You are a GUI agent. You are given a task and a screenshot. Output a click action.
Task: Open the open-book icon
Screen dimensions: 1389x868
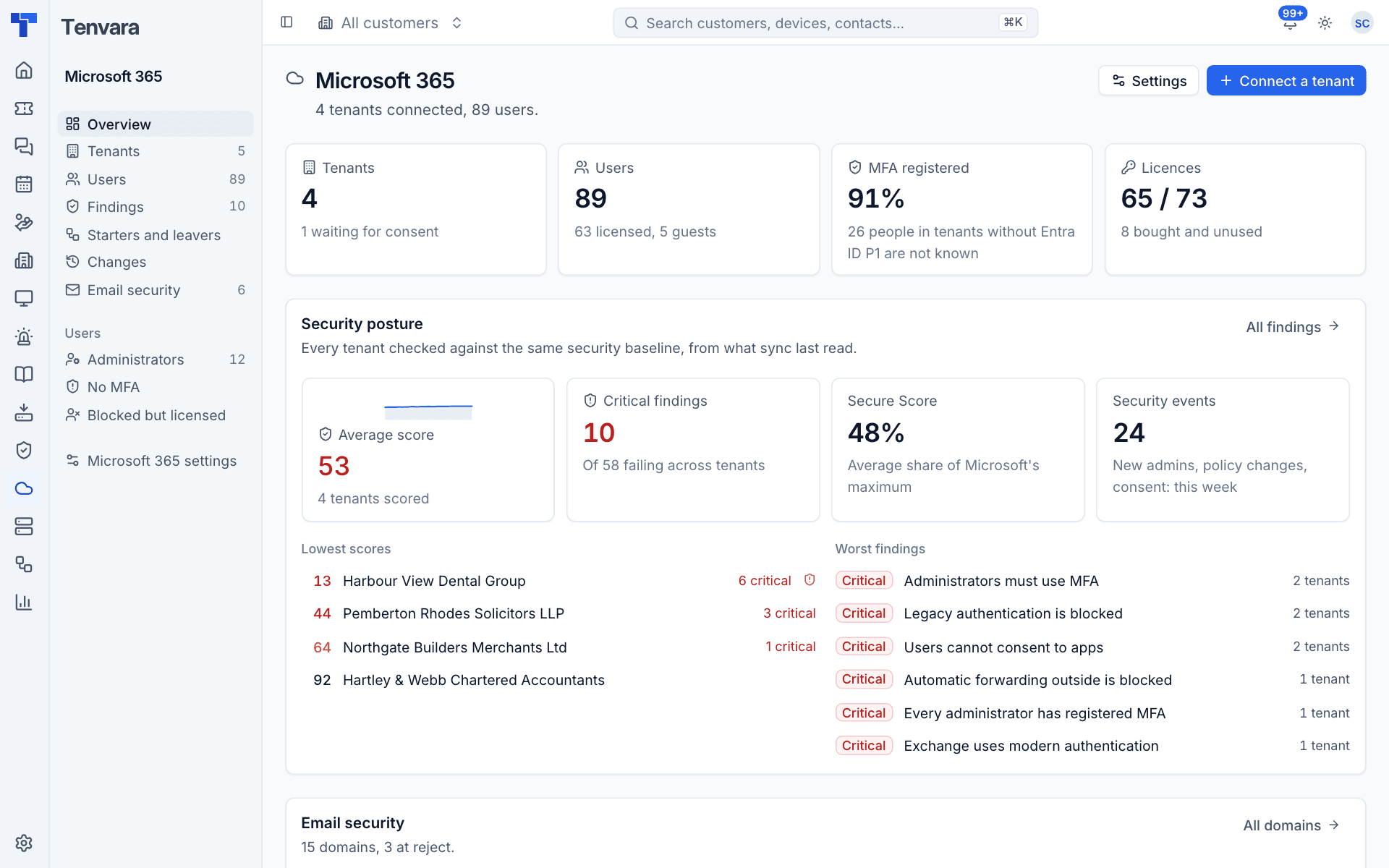pyautogui.click(x=24, y=374)
